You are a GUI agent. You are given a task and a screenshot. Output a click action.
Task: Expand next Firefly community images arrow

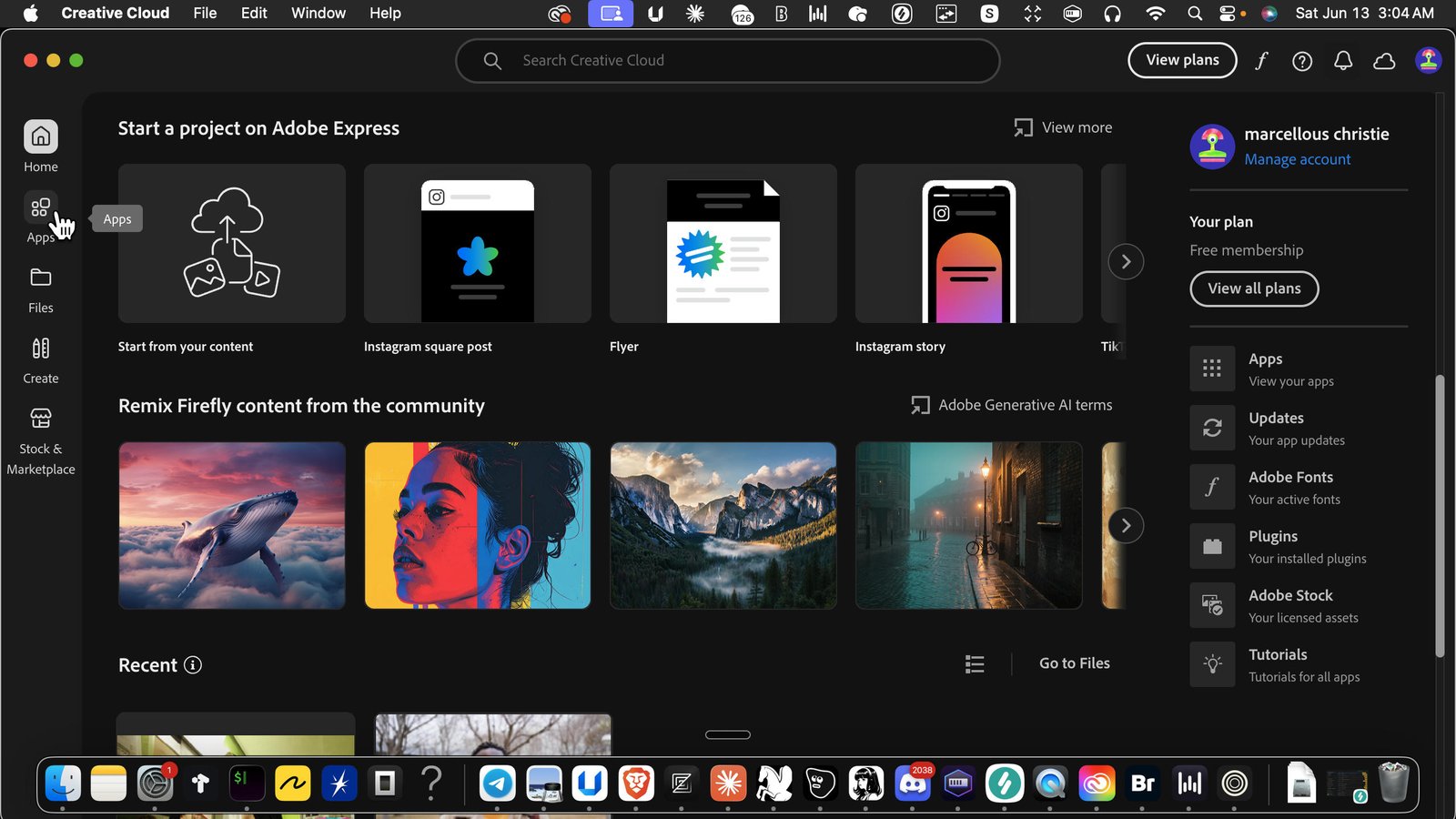(1126, 526)
